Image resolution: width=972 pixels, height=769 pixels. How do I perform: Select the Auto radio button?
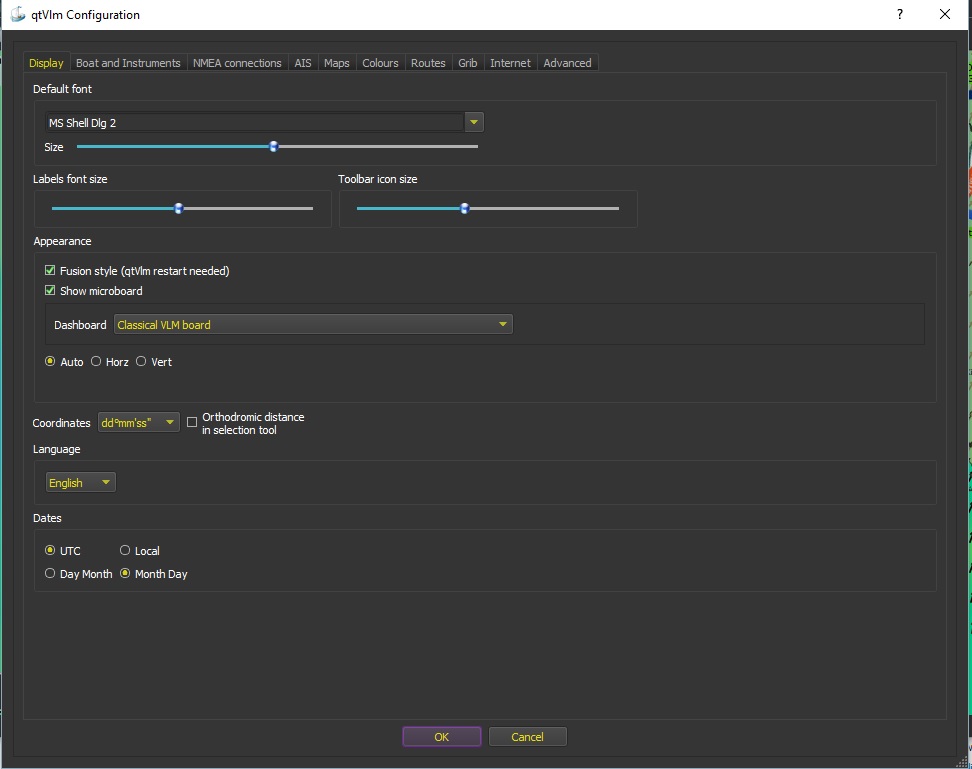click(50, 361)
